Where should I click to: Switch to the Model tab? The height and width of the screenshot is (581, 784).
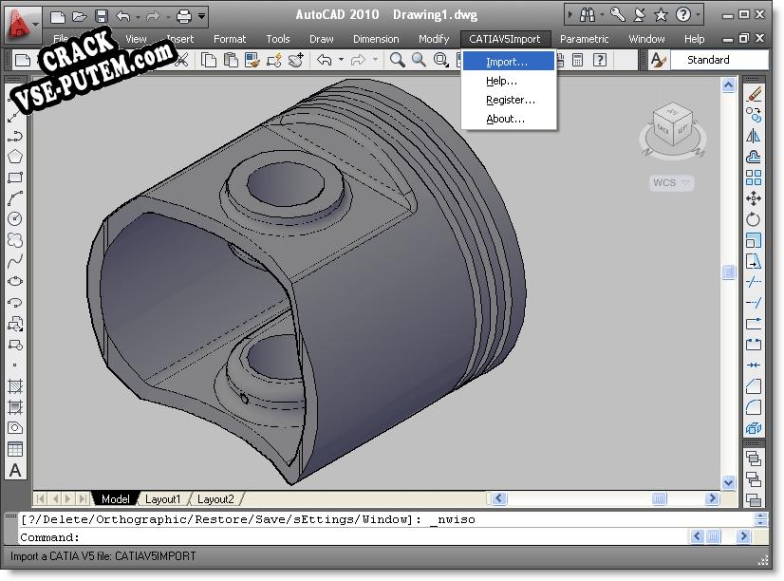[x=115, y=499]
